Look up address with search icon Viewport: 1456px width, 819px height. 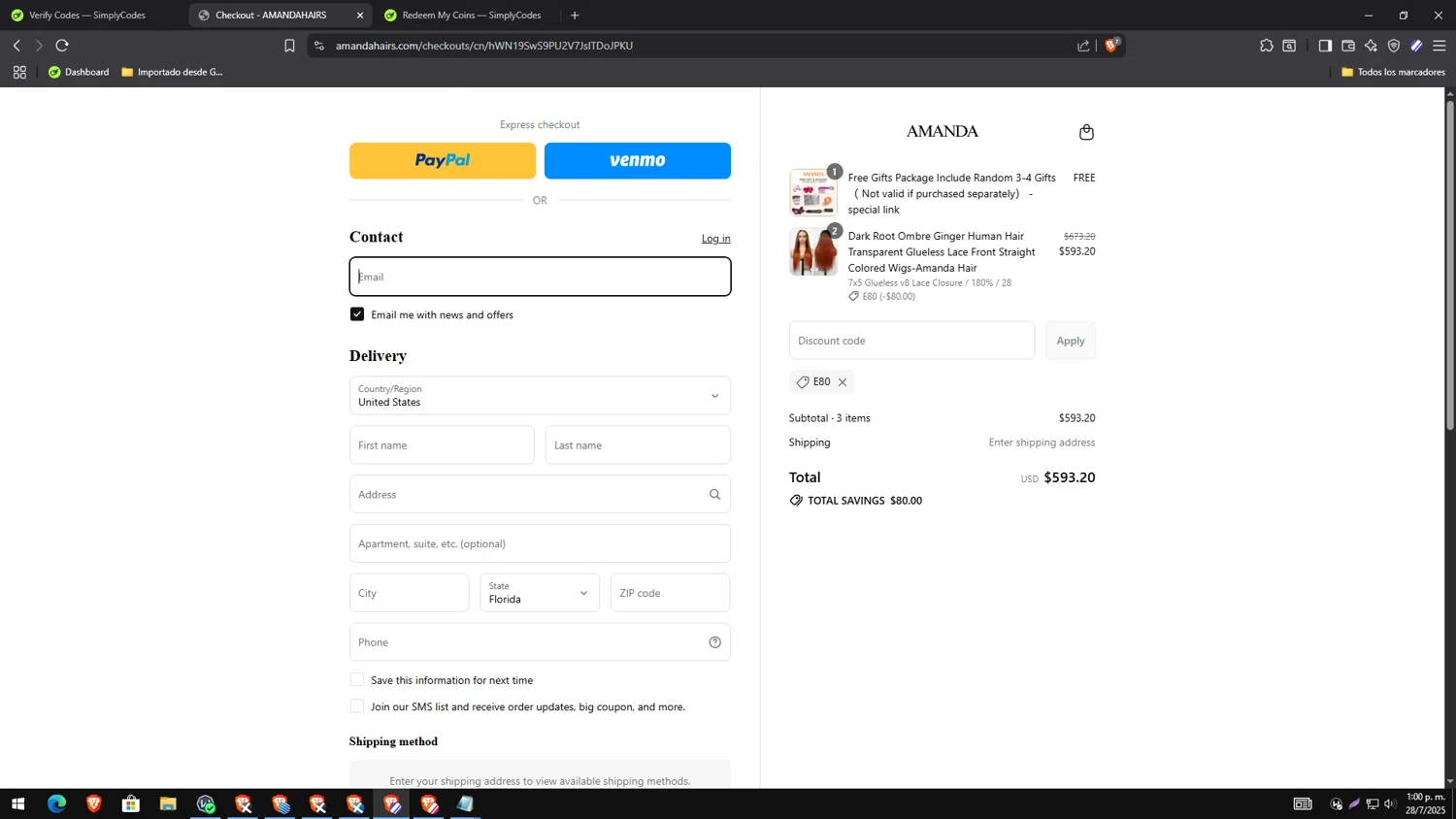point(715,494)
